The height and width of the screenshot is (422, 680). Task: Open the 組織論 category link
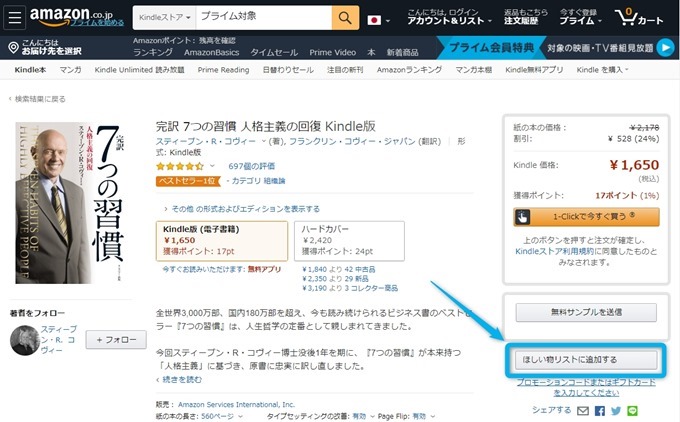[x=275, y=181]
